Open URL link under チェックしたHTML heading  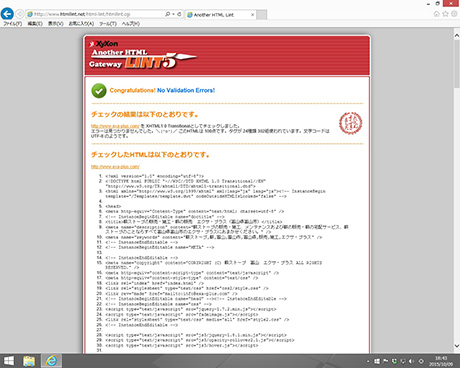[115, 166]
